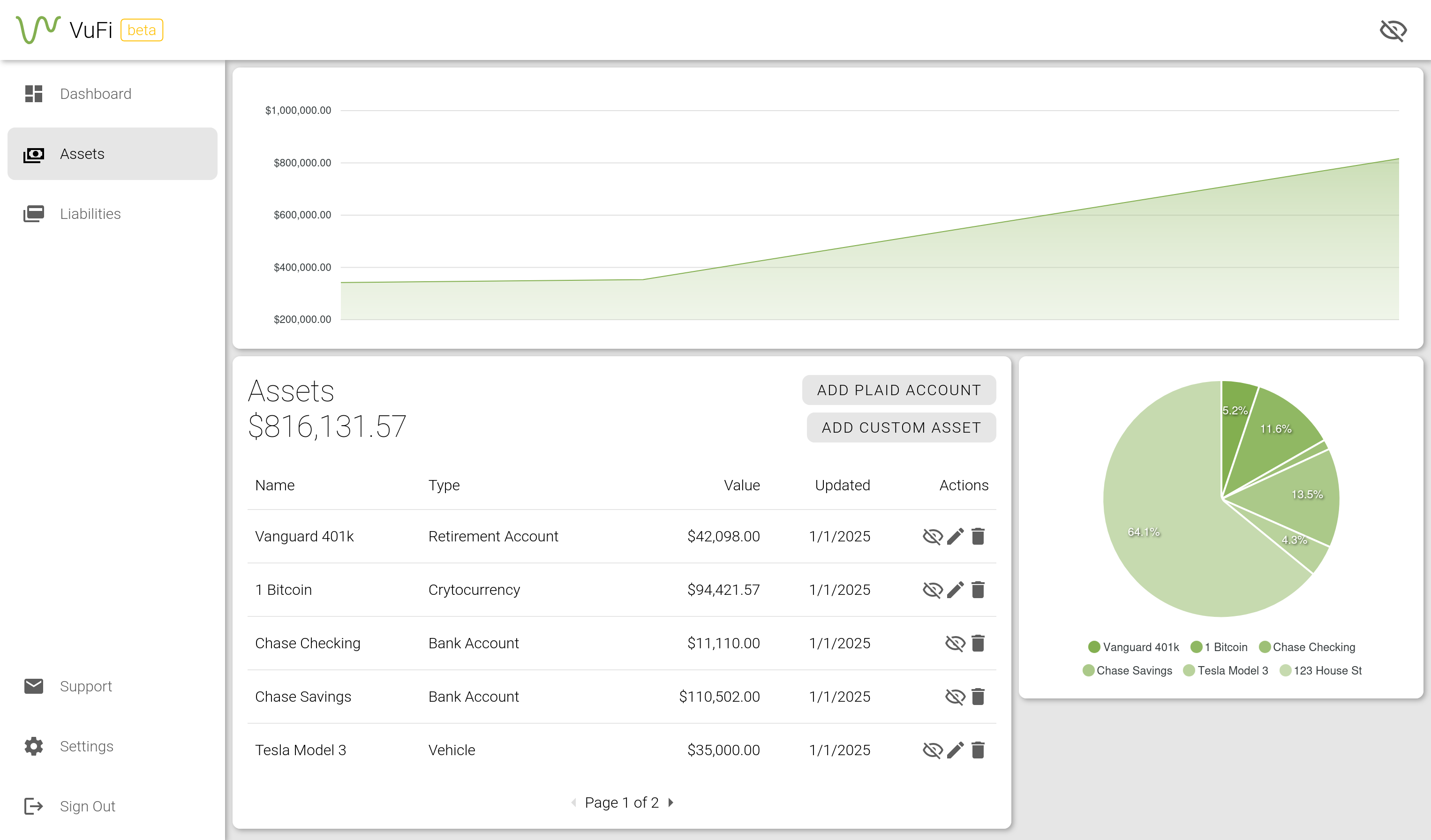
Task: Delete the 1 Bitcoin asset
Action: (x=978, y=590)
